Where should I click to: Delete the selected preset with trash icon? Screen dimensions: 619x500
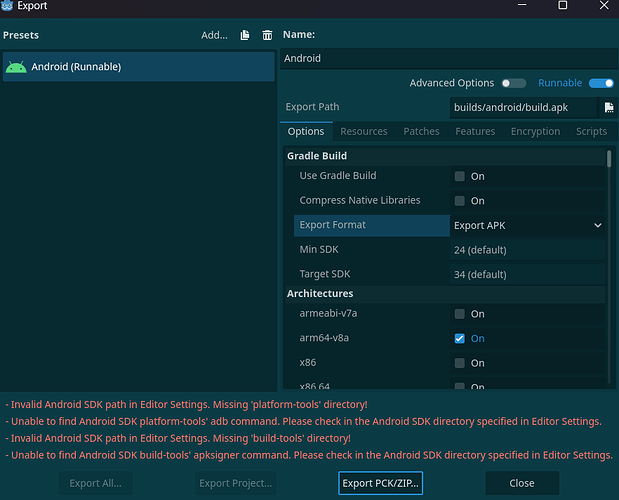point(267,35)
